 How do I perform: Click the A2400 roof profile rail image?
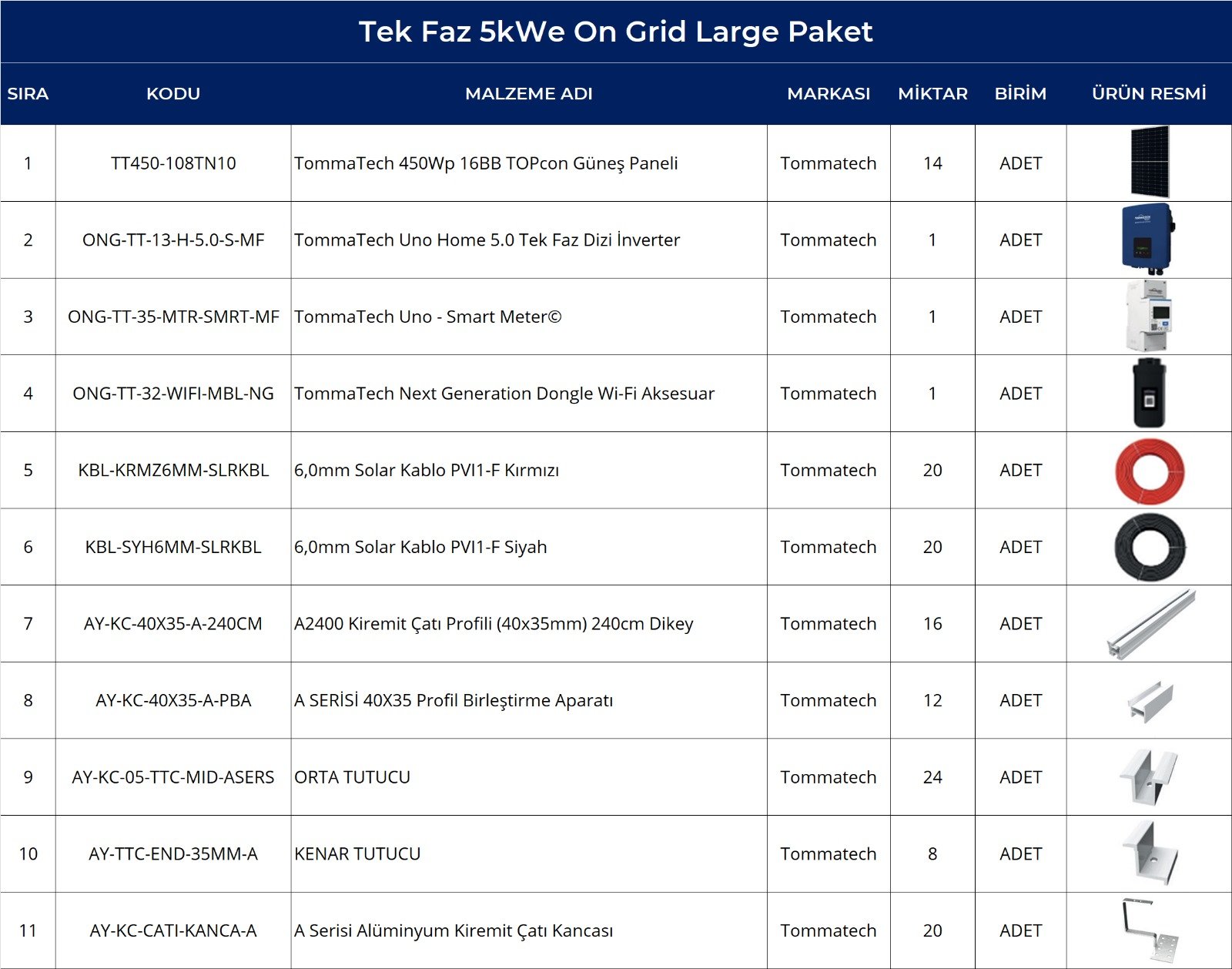tap(1151, 624)
